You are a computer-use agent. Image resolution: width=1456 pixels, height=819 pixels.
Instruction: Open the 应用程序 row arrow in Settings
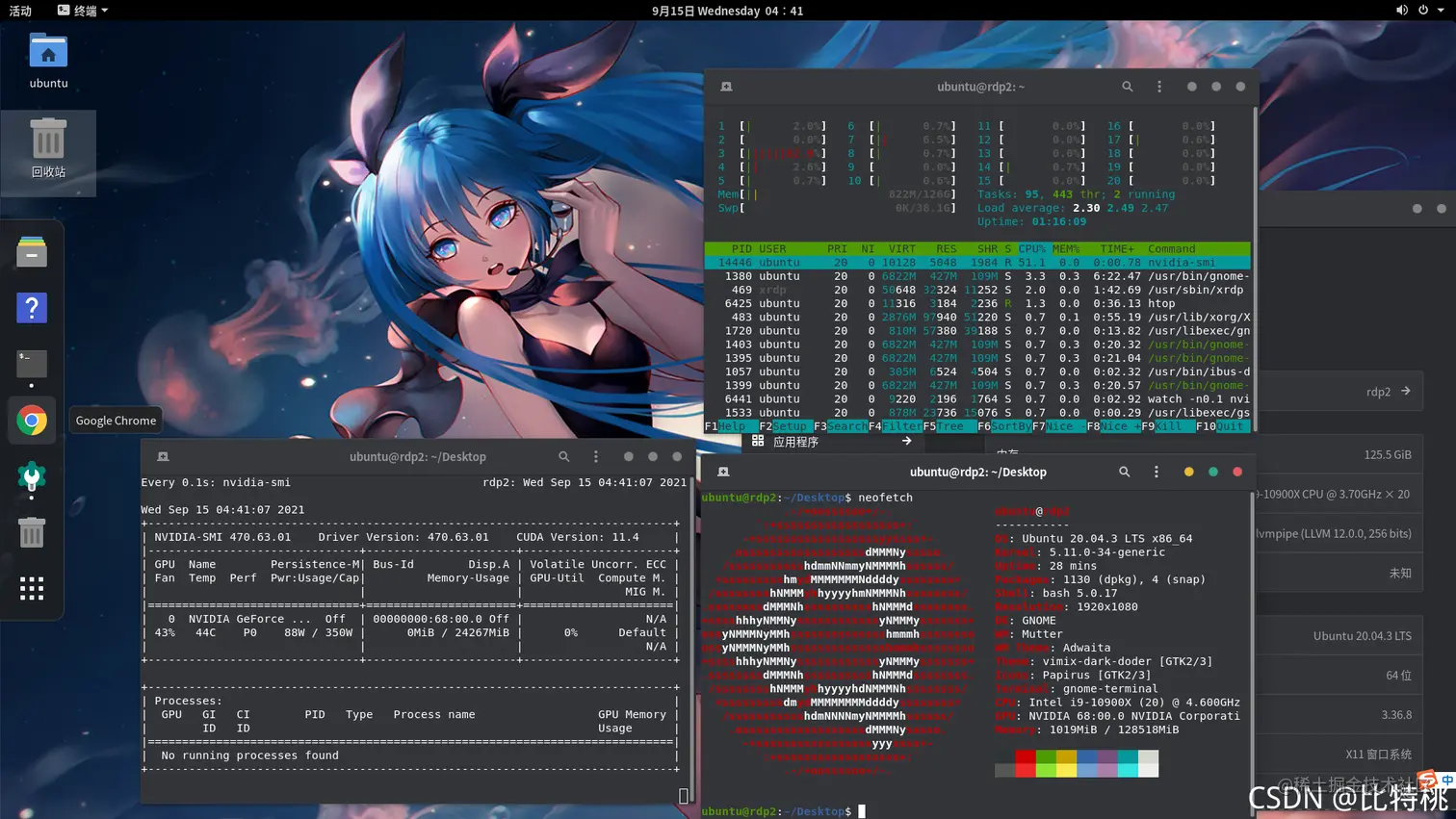pyautogui.click(x=906, y=441)
